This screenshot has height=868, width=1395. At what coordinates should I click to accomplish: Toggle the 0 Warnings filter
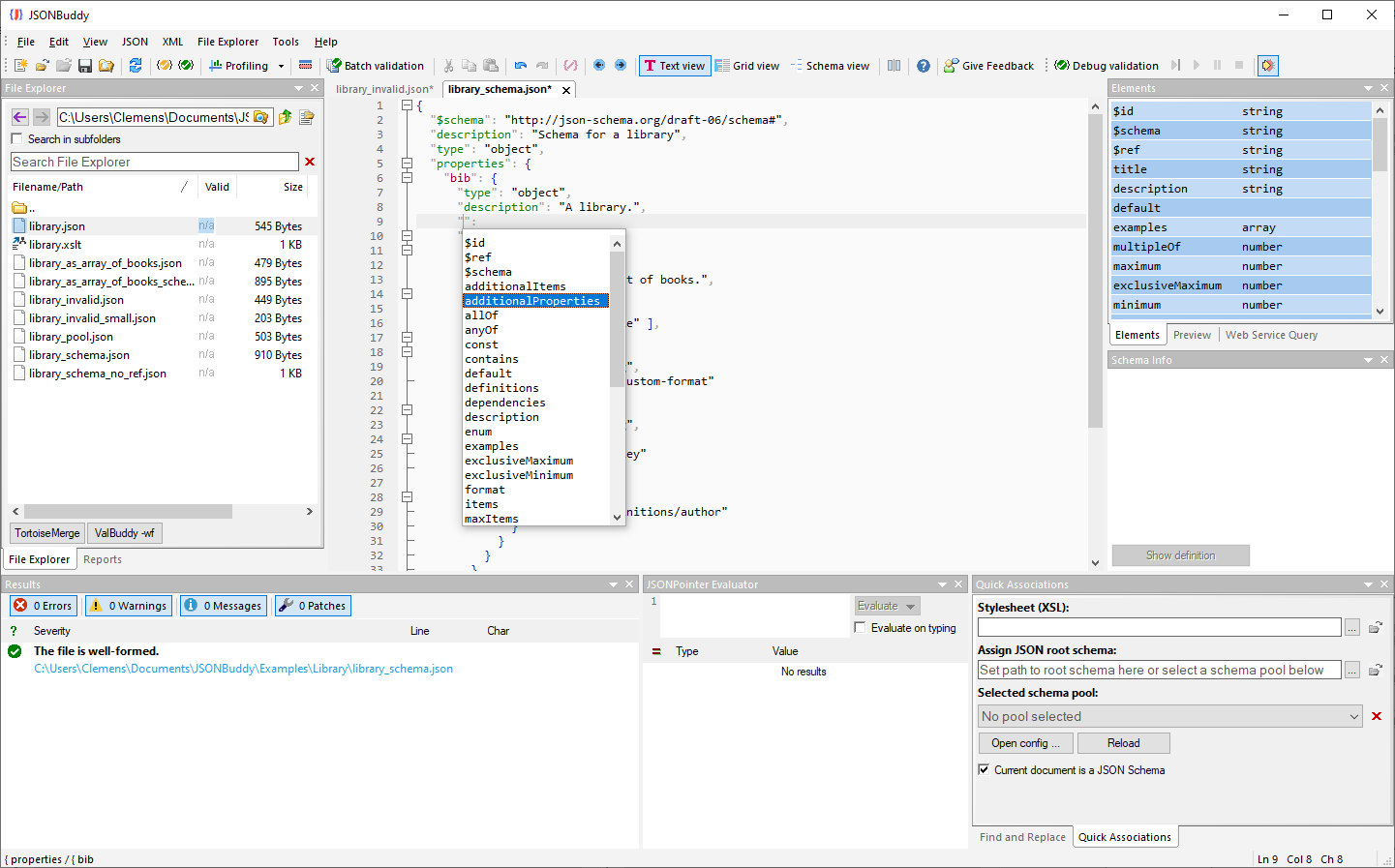coord(129,606)
